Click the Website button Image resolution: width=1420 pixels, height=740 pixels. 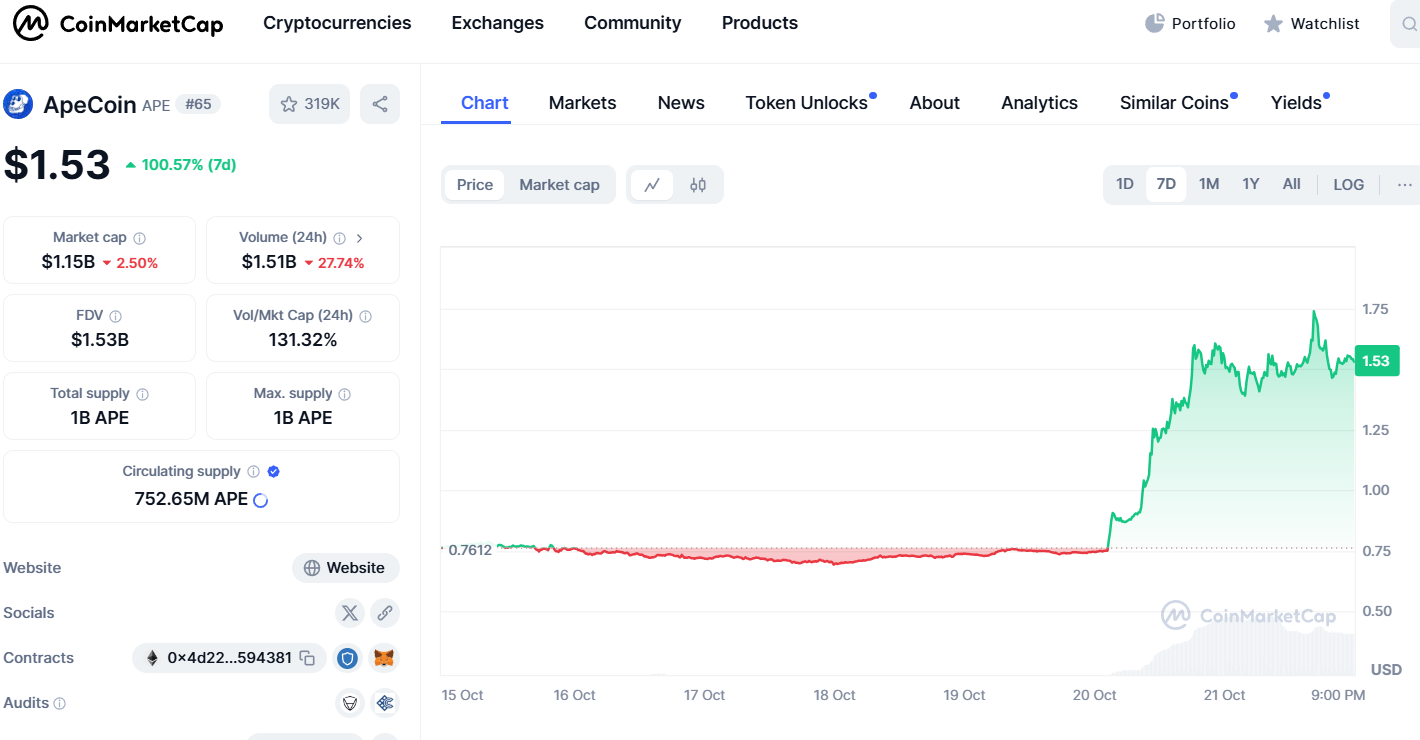[x=346, y=568]
